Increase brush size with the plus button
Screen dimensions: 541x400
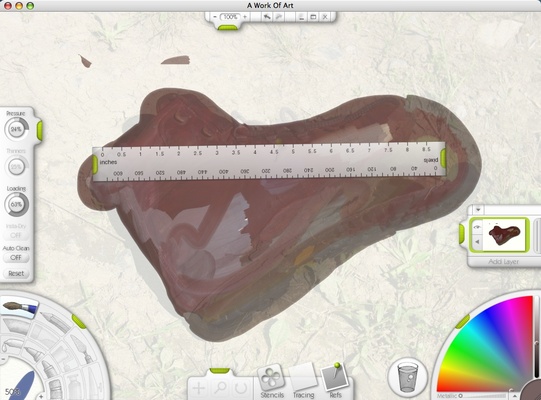[x=41, y=397]
